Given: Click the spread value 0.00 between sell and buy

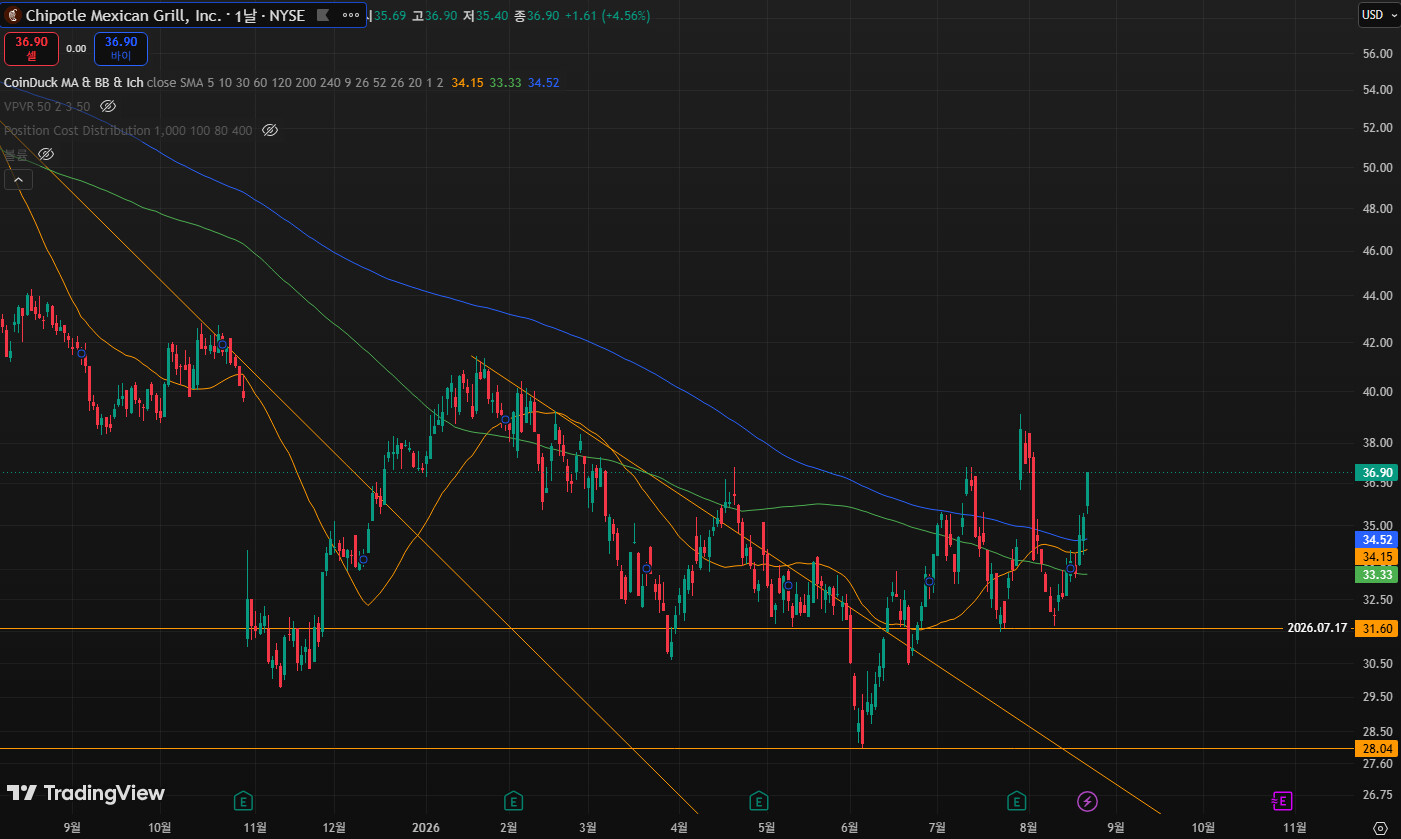Looking at the screenshot, I should pyautogui.click(x=76, y=48).
